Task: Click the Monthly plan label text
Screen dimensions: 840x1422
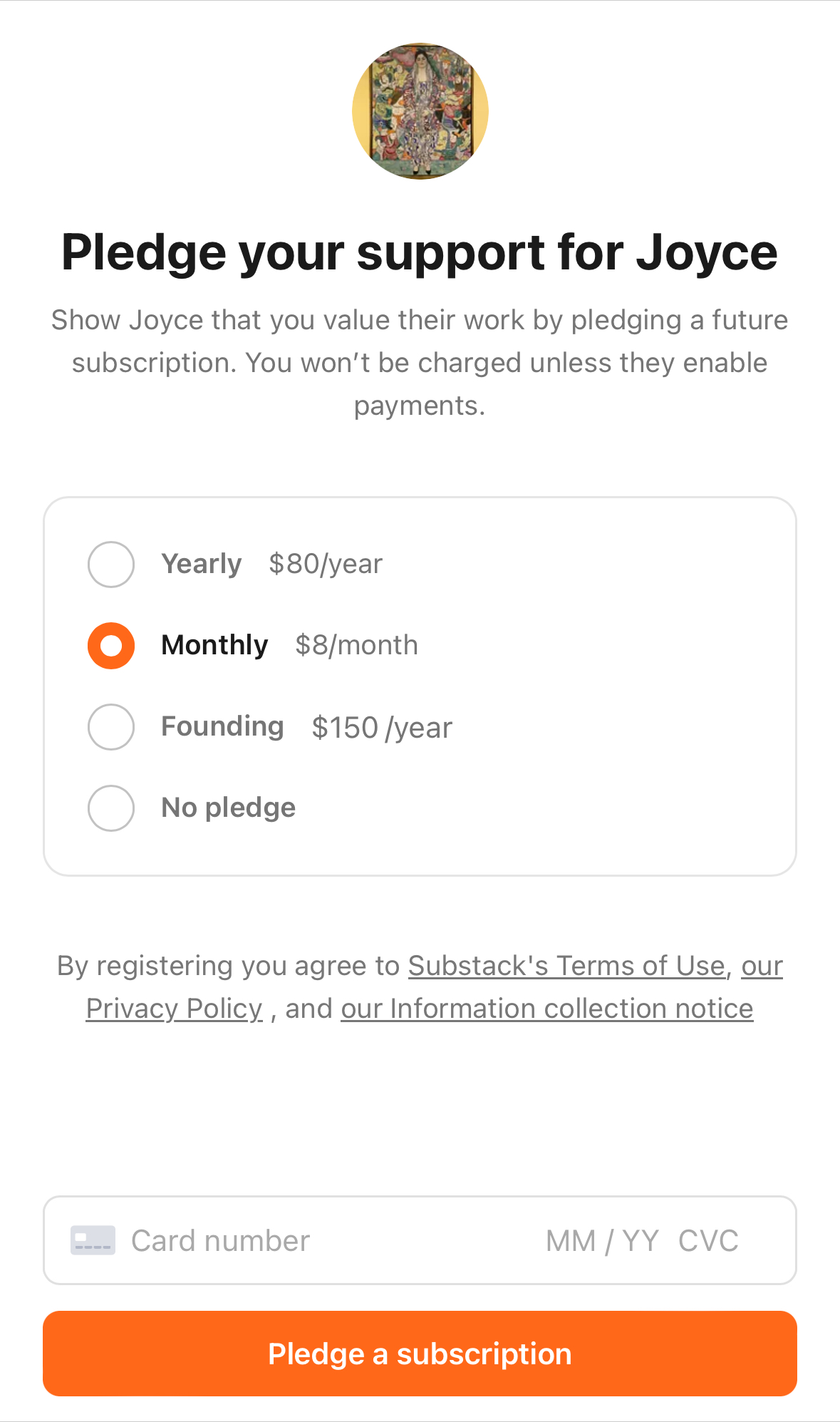Action: coord(214,645)
